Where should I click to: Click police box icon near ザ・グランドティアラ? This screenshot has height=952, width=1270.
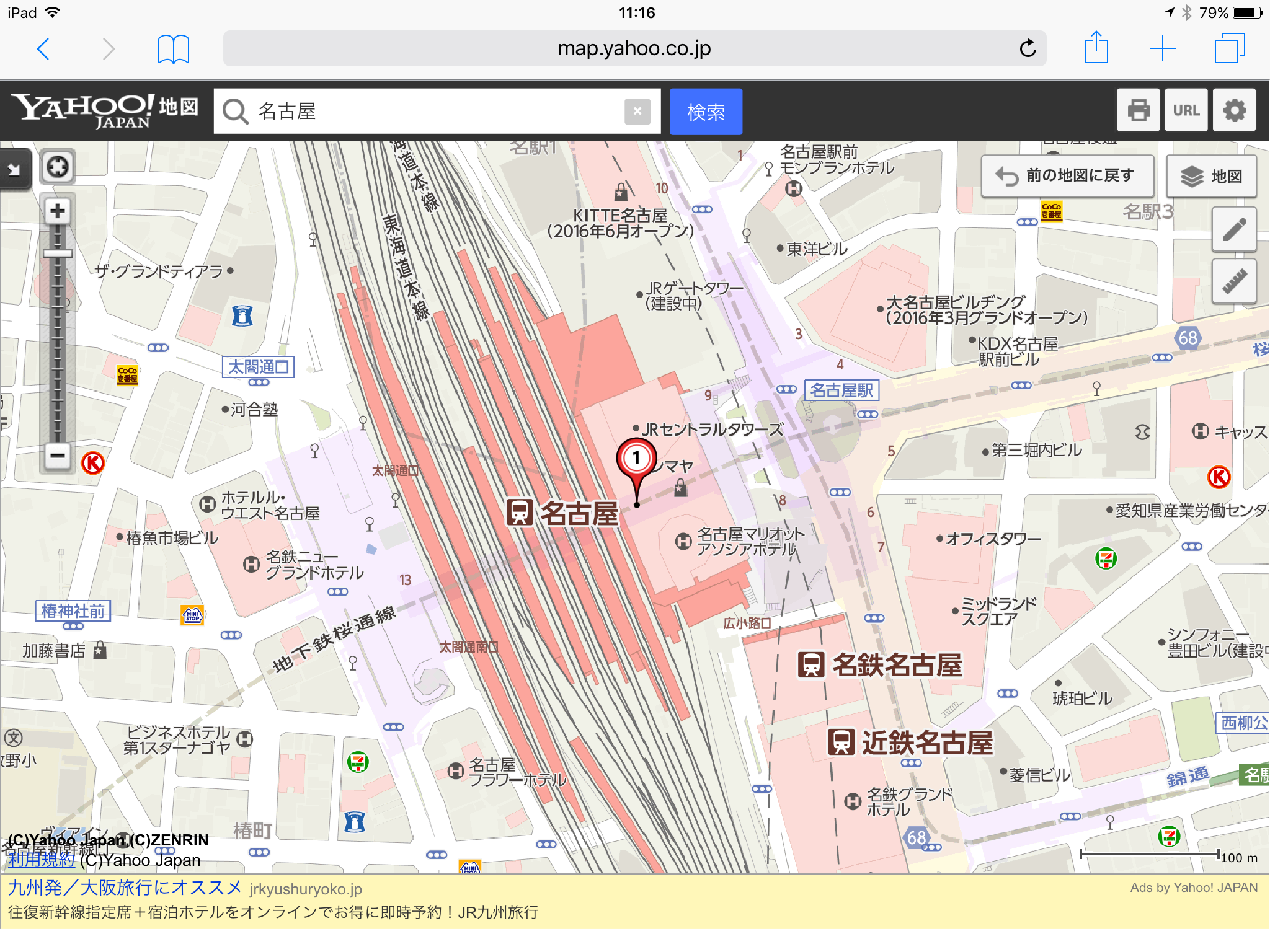[242, 316]
